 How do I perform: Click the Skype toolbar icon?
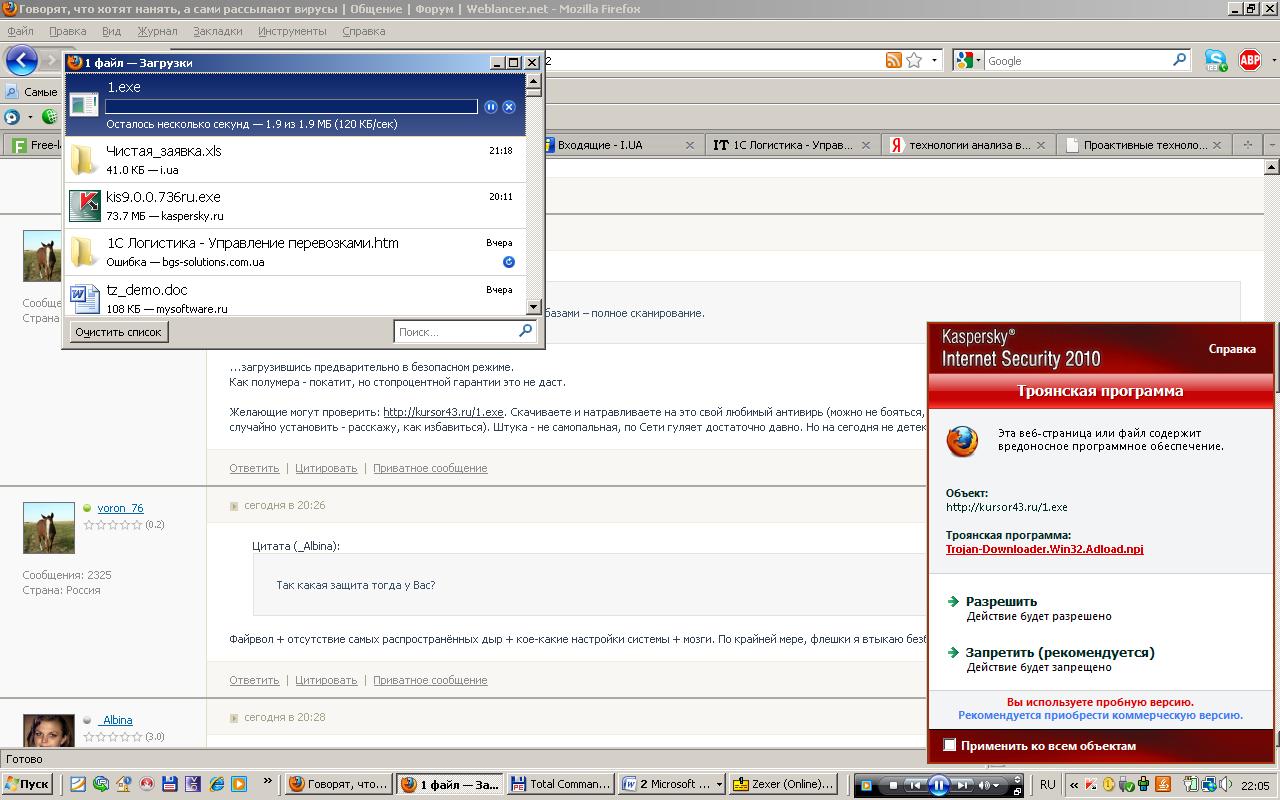[x=1216, y=61]
